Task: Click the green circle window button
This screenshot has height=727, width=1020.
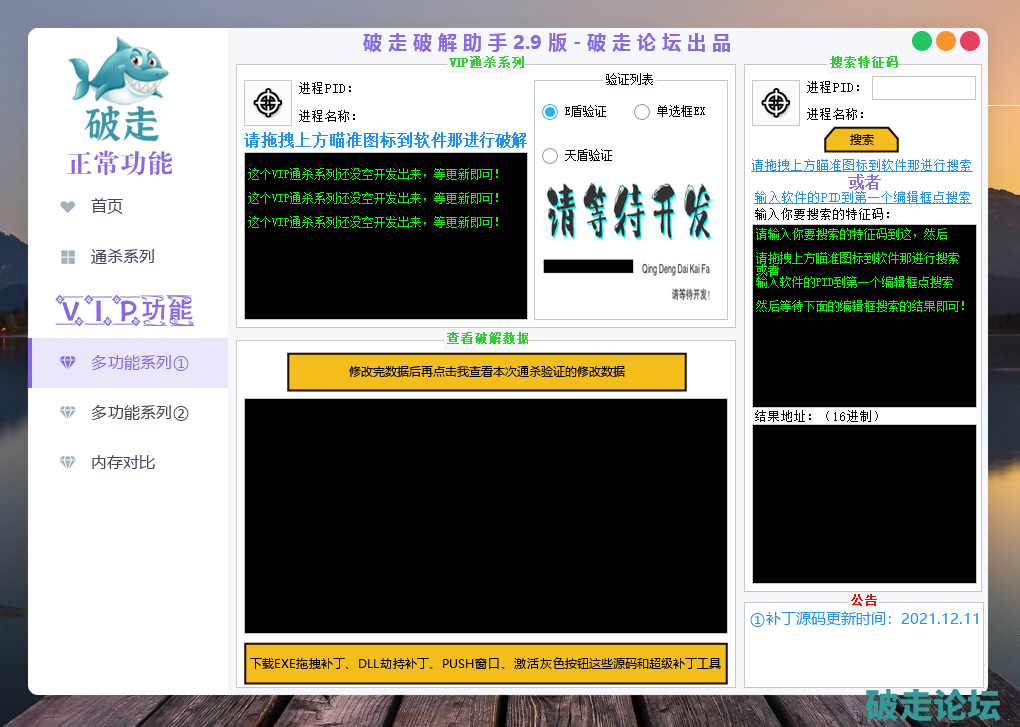Action: click(922, 41)
